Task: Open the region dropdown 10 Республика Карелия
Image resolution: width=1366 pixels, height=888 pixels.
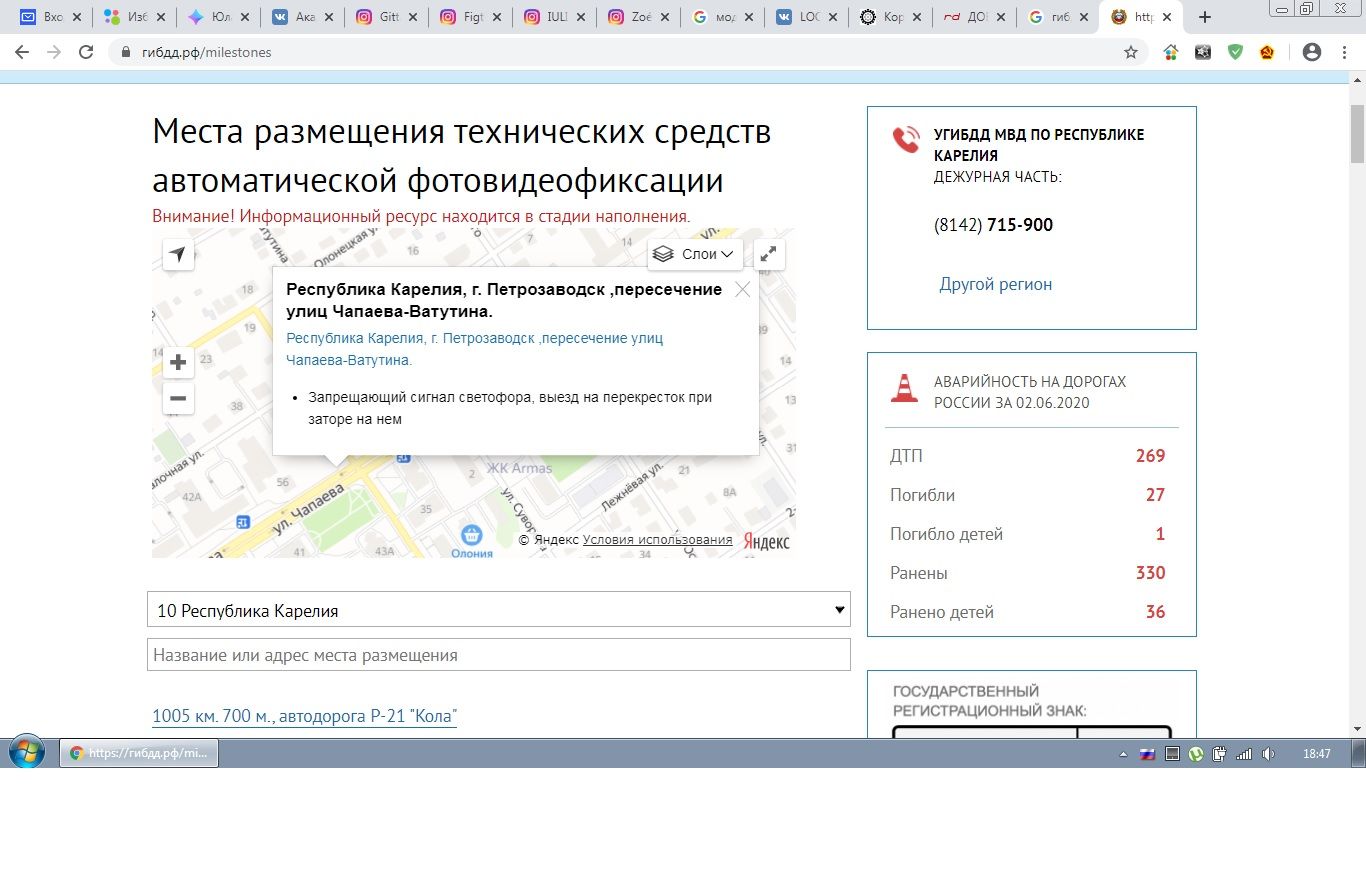Action: coord(498,610)
